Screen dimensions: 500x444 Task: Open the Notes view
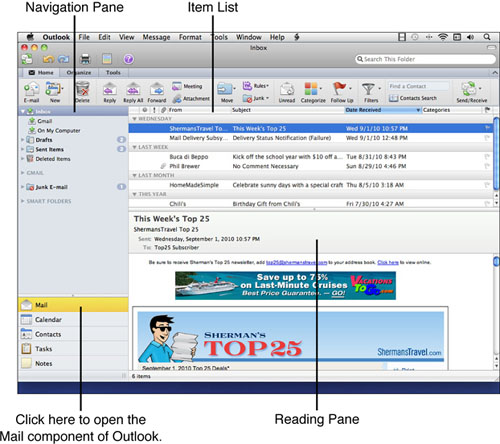73,364
